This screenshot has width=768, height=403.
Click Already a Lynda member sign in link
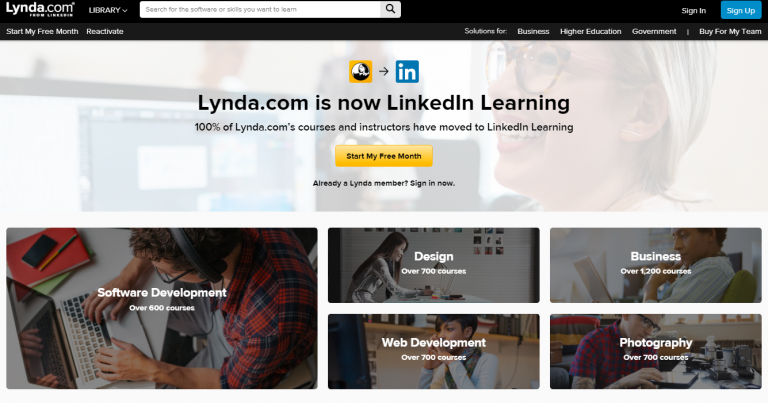(x=384, y=183)
